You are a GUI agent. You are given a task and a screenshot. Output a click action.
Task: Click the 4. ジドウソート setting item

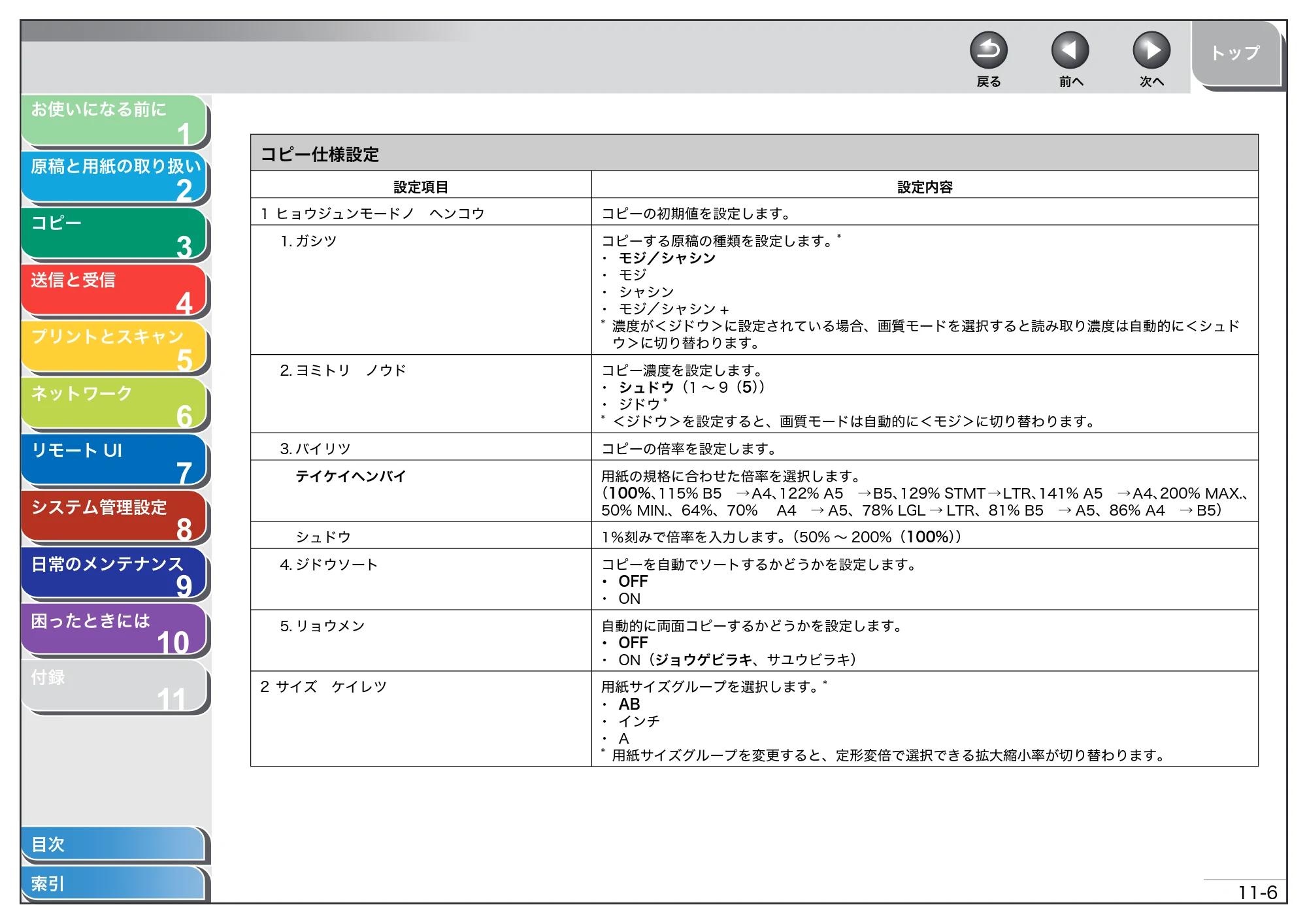[x=329, y=564]
